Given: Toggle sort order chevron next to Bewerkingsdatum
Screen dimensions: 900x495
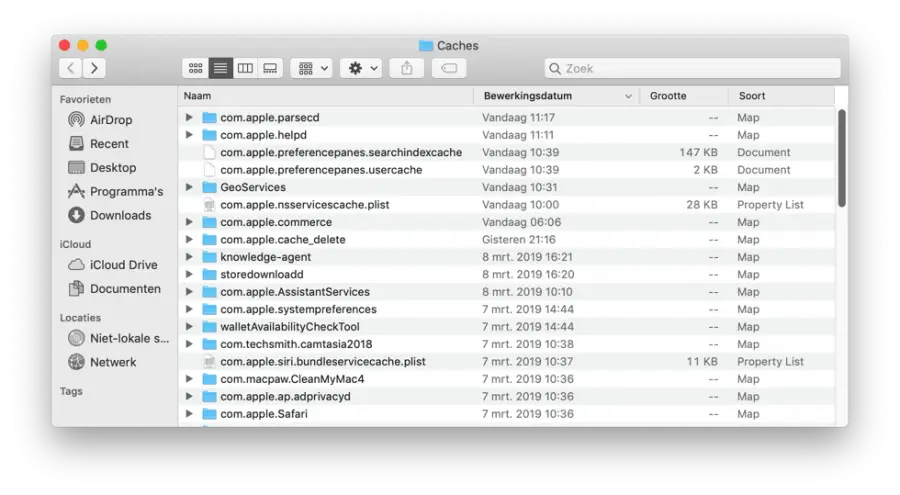Looking at the screenshot, I should pyautogui.click(x=628, y=96).
